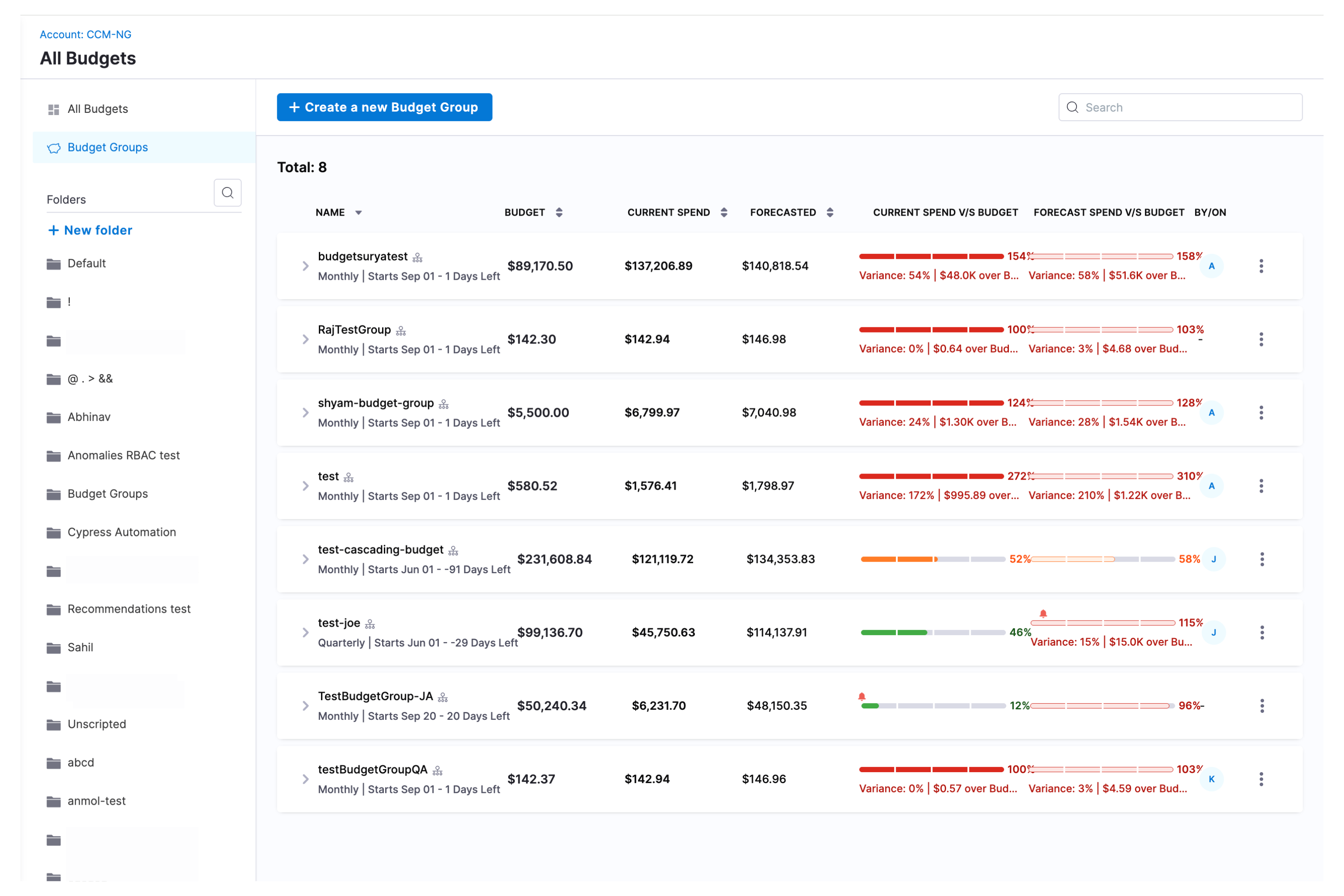
Task: Click avatar K on testBudgetGroupQA row
Action: (x=1211, y=779)
